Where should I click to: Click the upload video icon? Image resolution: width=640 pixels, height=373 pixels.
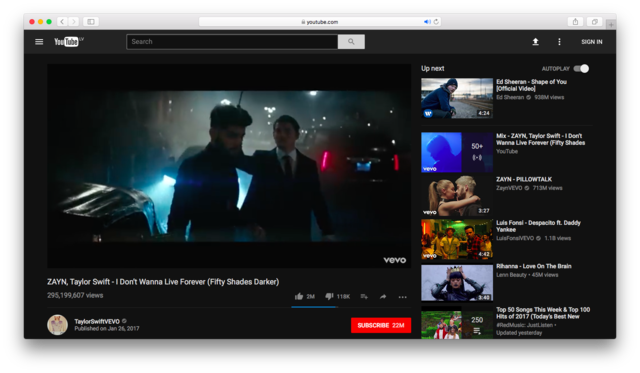click(536, 42)
